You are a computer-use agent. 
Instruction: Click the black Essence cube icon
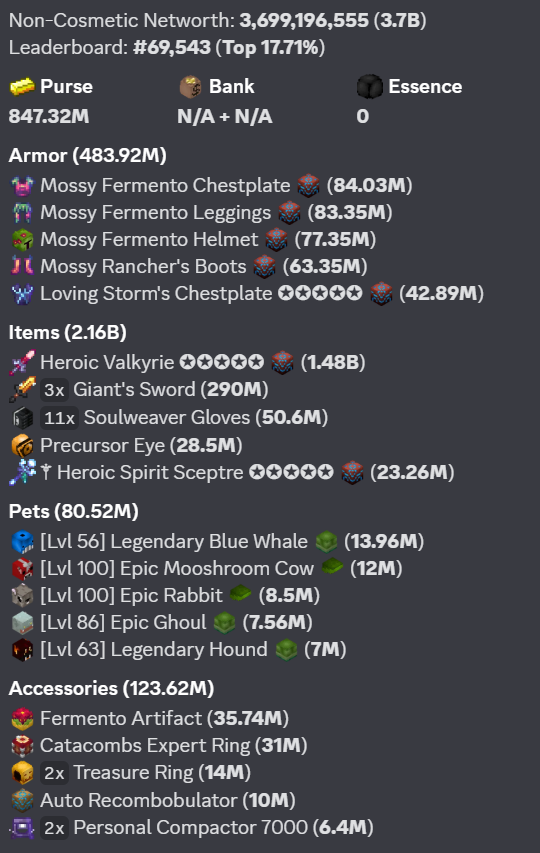pos(370,86)
